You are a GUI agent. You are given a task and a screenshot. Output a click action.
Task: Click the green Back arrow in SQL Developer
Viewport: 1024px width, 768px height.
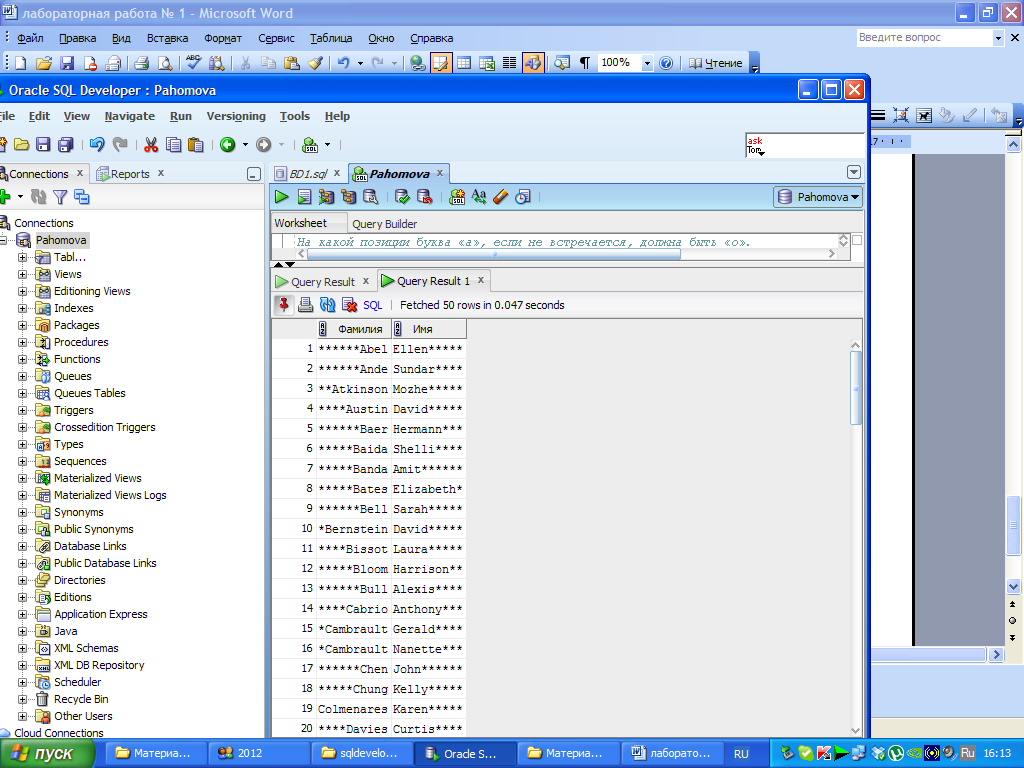(x=227, y=144)
